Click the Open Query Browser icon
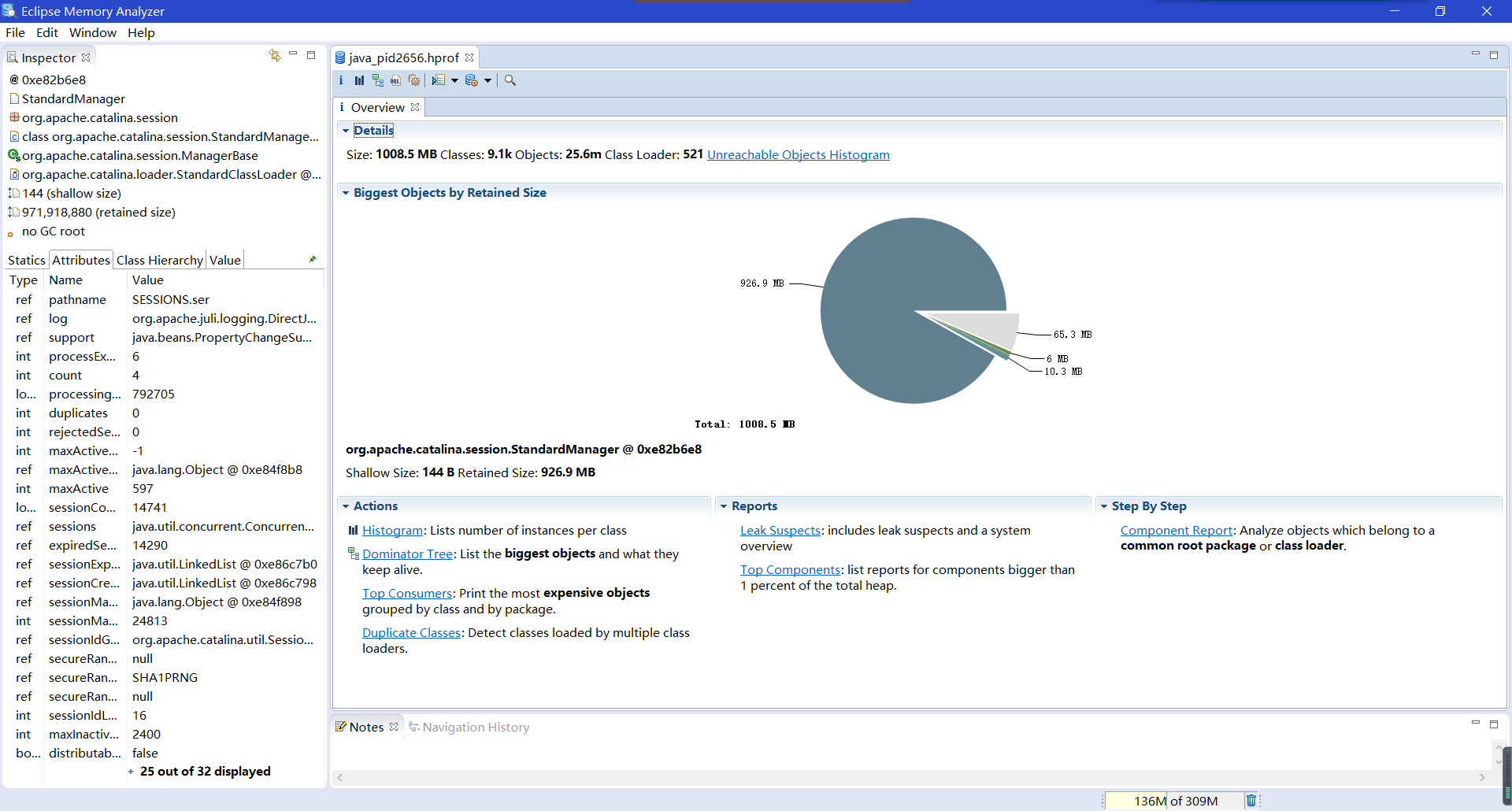1512x811 pixels. tap(472, 80)
